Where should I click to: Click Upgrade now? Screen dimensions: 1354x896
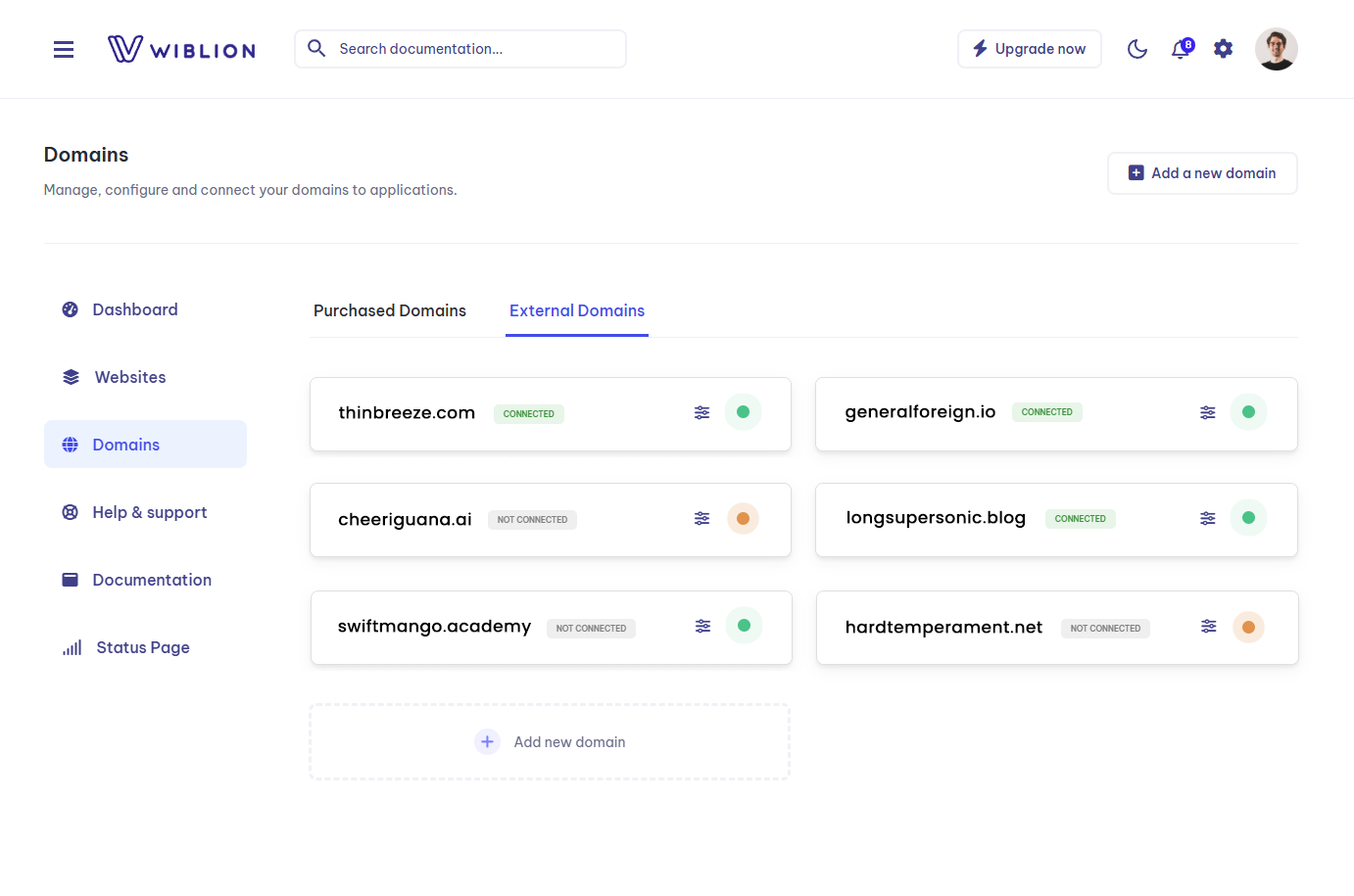click(1029, 48)
